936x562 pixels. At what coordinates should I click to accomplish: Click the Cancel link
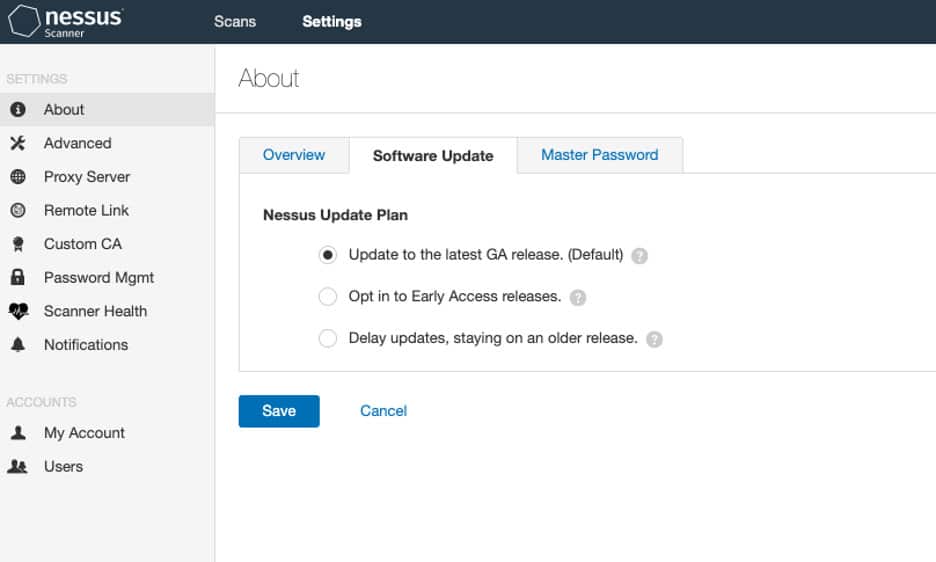(383, 411)
